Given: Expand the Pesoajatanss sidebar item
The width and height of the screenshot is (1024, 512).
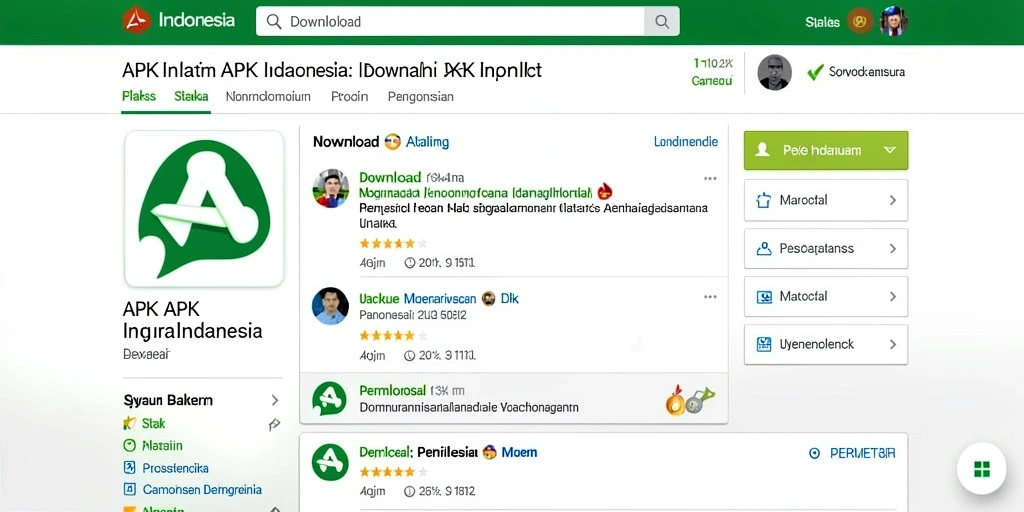Looking at the screenshot, I should (825, 249).
